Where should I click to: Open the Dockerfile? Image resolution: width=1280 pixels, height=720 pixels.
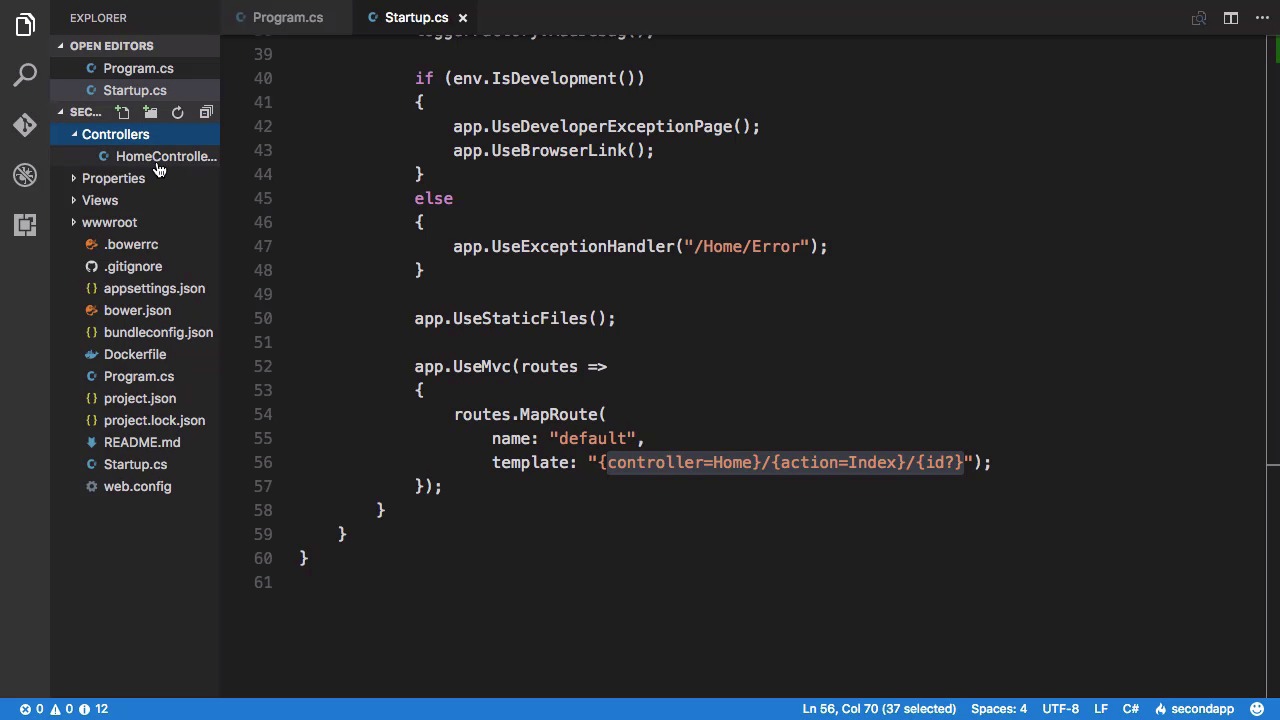click(134, 354)
